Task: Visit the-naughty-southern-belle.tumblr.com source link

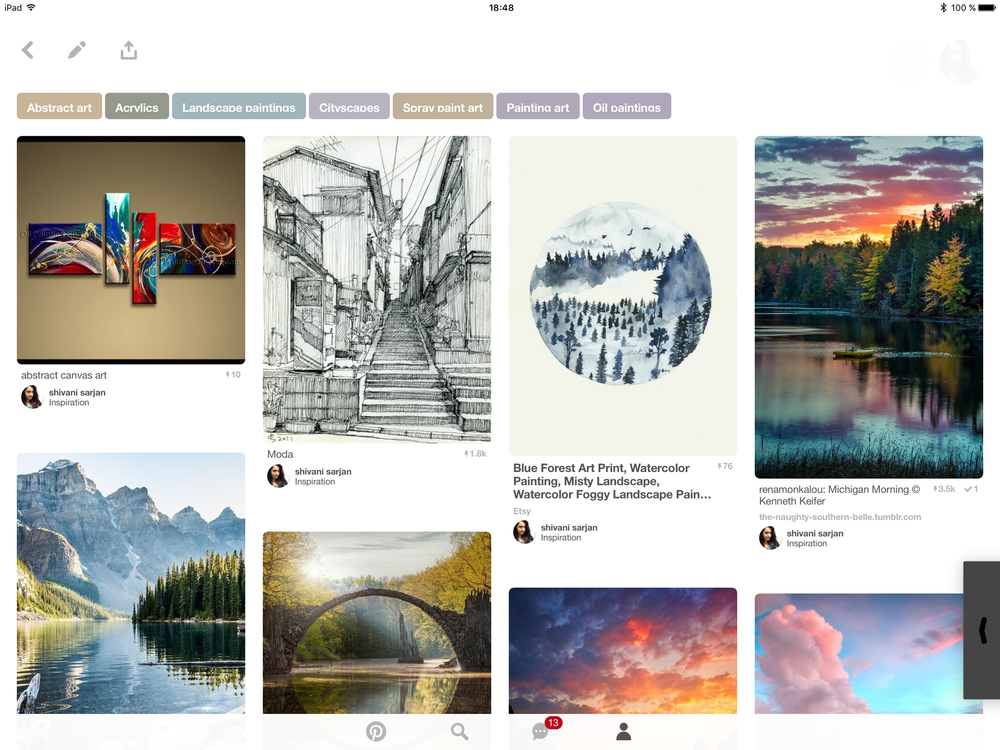Action: tap(839, 517)
